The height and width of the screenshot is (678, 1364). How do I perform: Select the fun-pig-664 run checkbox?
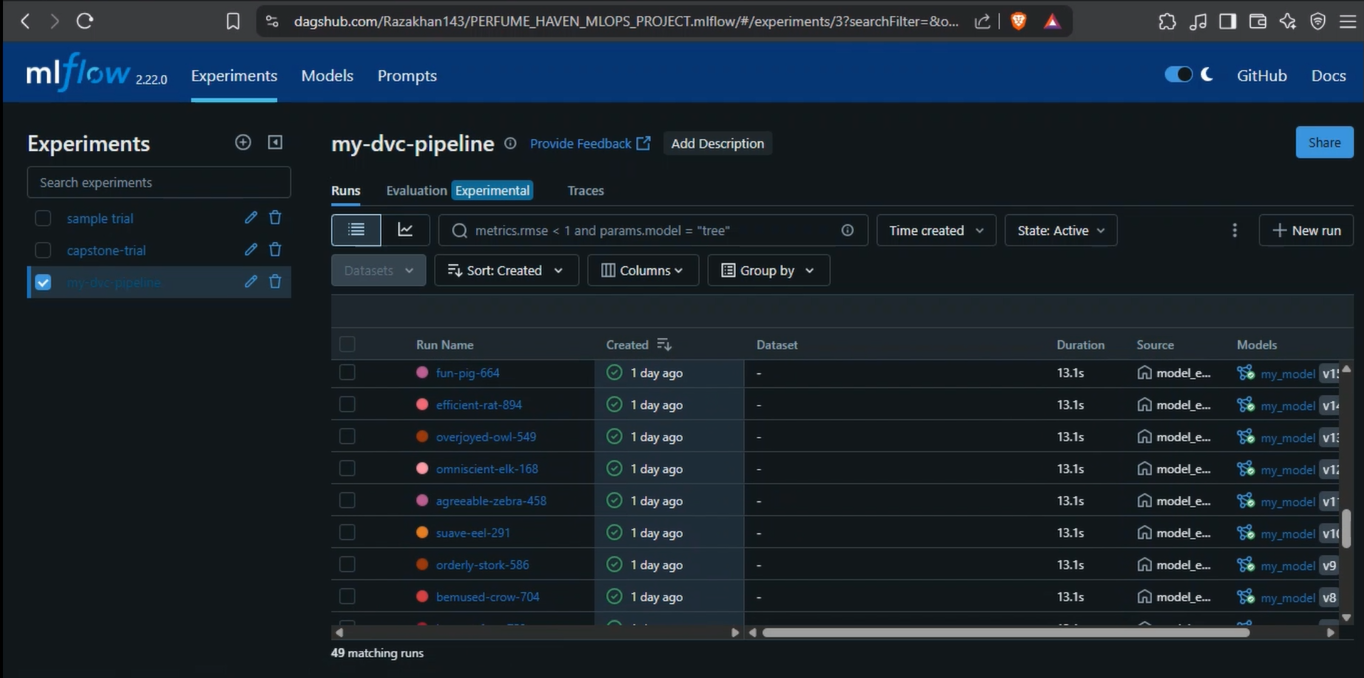347,373
